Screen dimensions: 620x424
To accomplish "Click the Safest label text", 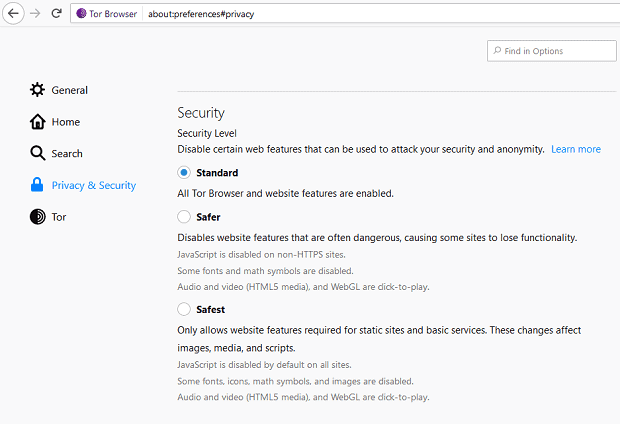I will [x=210, y=310].
